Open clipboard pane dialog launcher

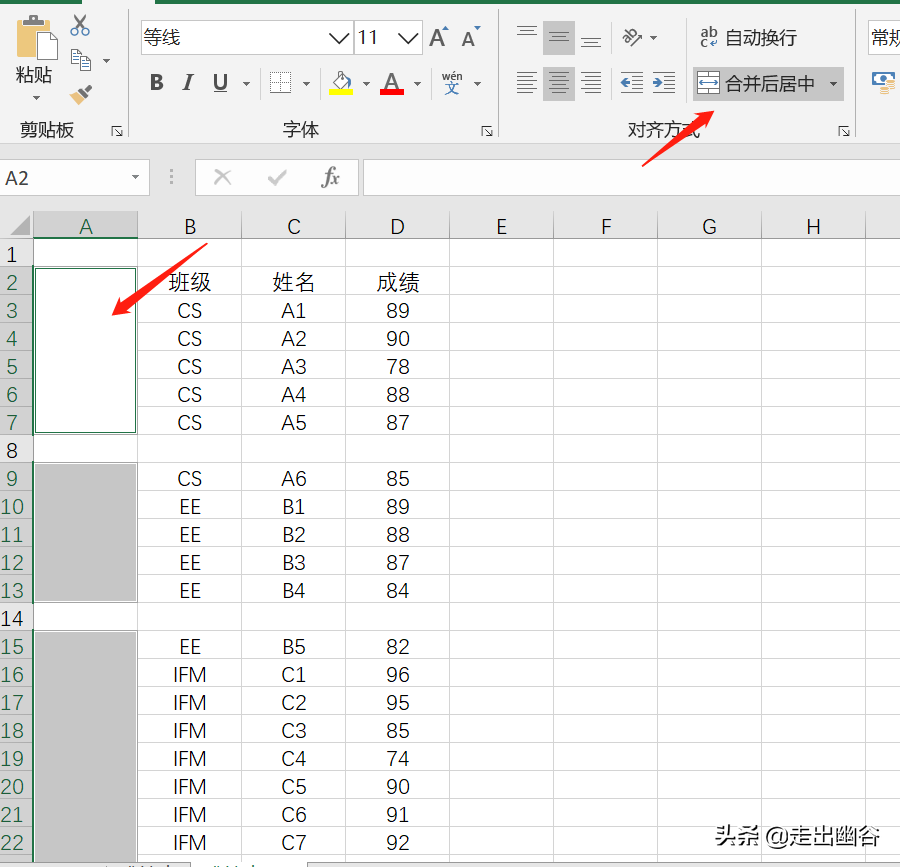[x=117, y=131]
